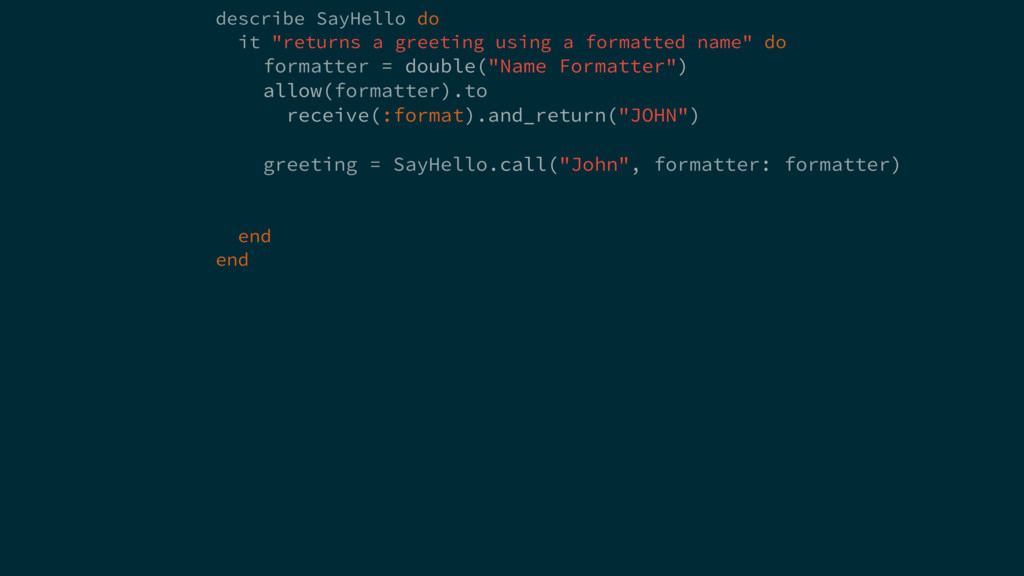The image size is (1024, 576).
Task: Click "do" at end of describe line
Action: tap(428, 19)
